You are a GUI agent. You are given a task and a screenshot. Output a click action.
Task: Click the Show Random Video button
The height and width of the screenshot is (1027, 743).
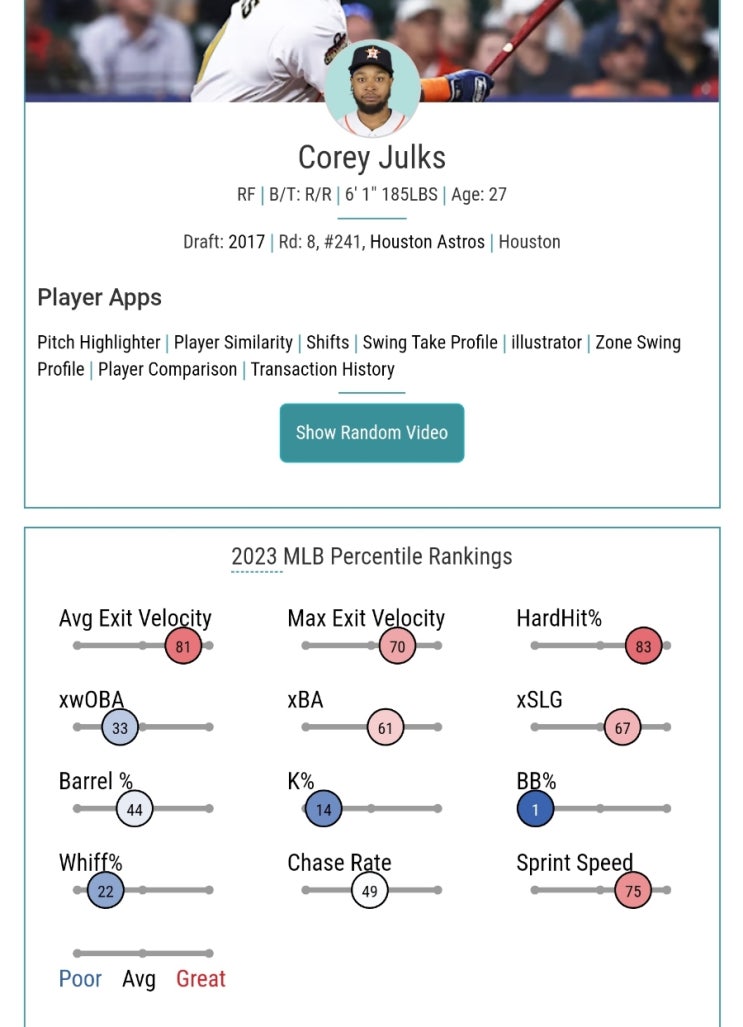[x=372, y=433]
